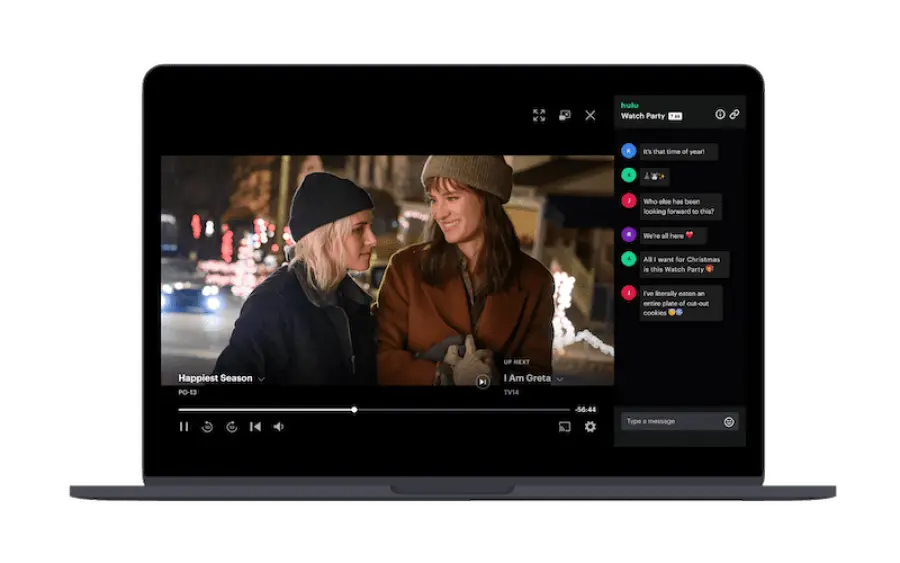
Task: Click the I Am Greta title
Action: tap(527, 378)
